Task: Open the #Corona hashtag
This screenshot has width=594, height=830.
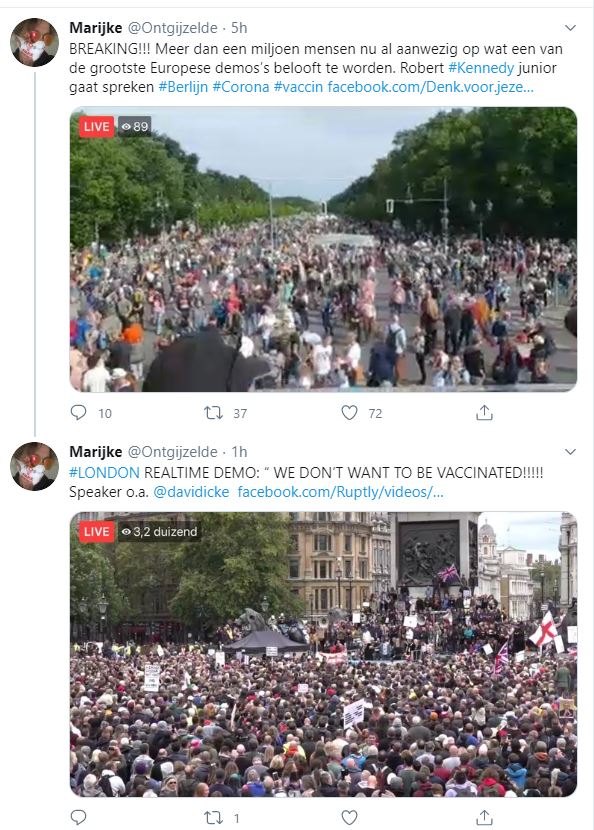Action: tap(241, 87)
